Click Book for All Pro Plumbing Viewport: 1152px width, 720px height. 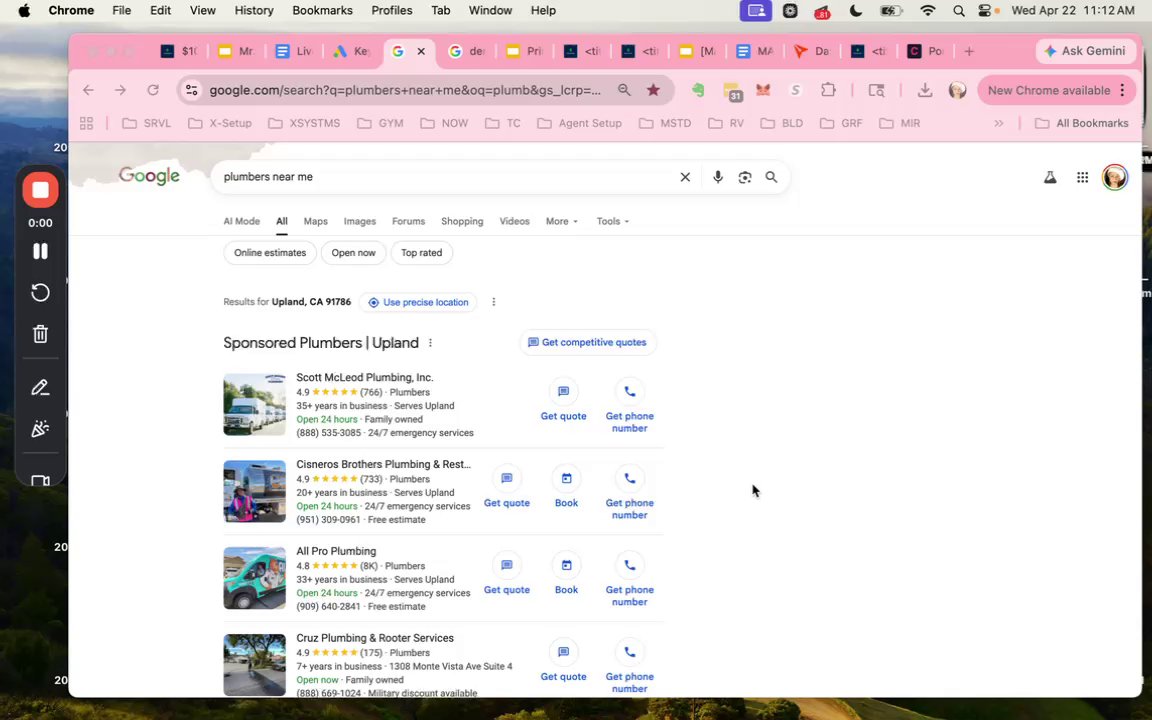click(x=566, y=575)
